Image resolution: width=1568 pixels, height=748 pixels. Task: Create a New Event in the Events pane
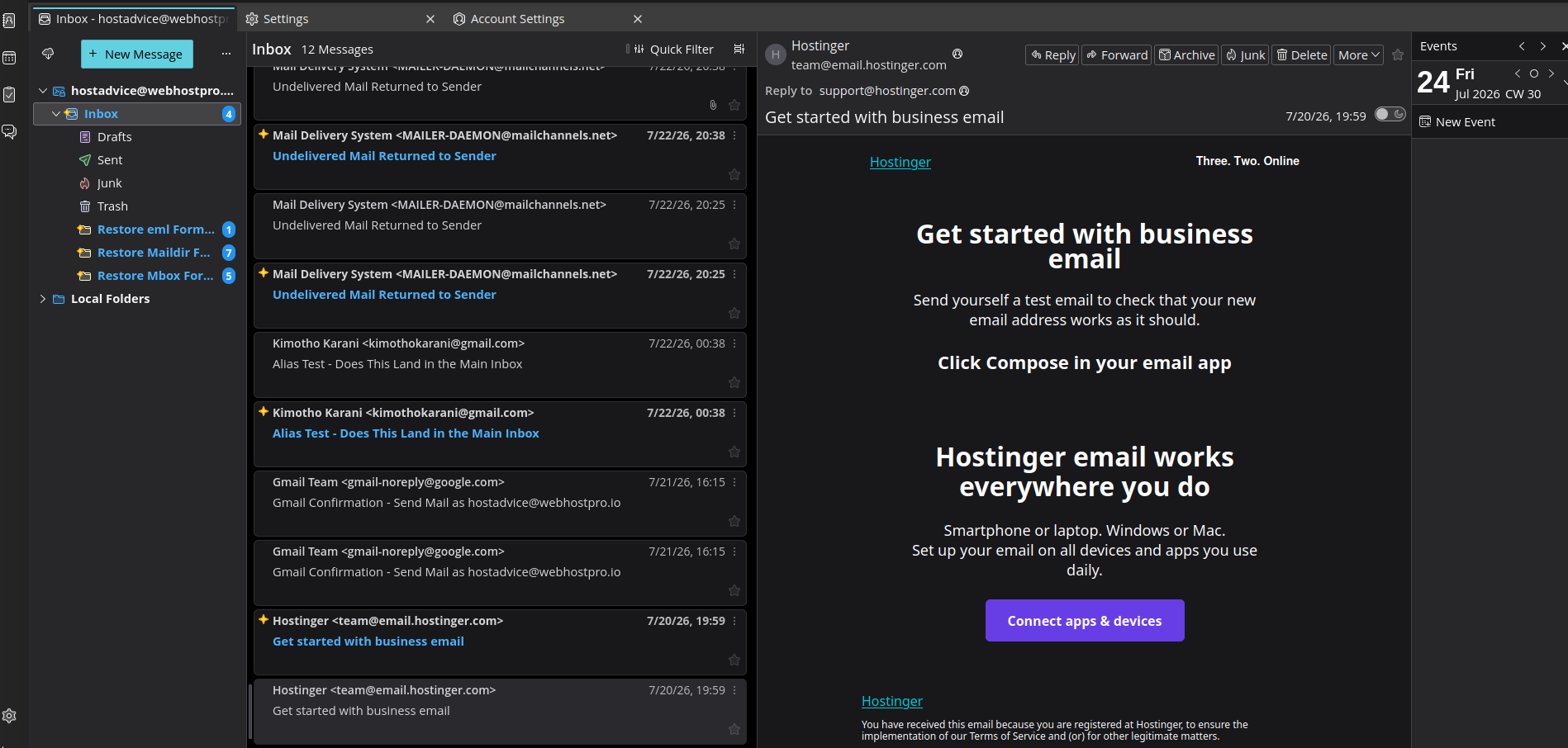pyautogui.click(x=1457, y=122)
